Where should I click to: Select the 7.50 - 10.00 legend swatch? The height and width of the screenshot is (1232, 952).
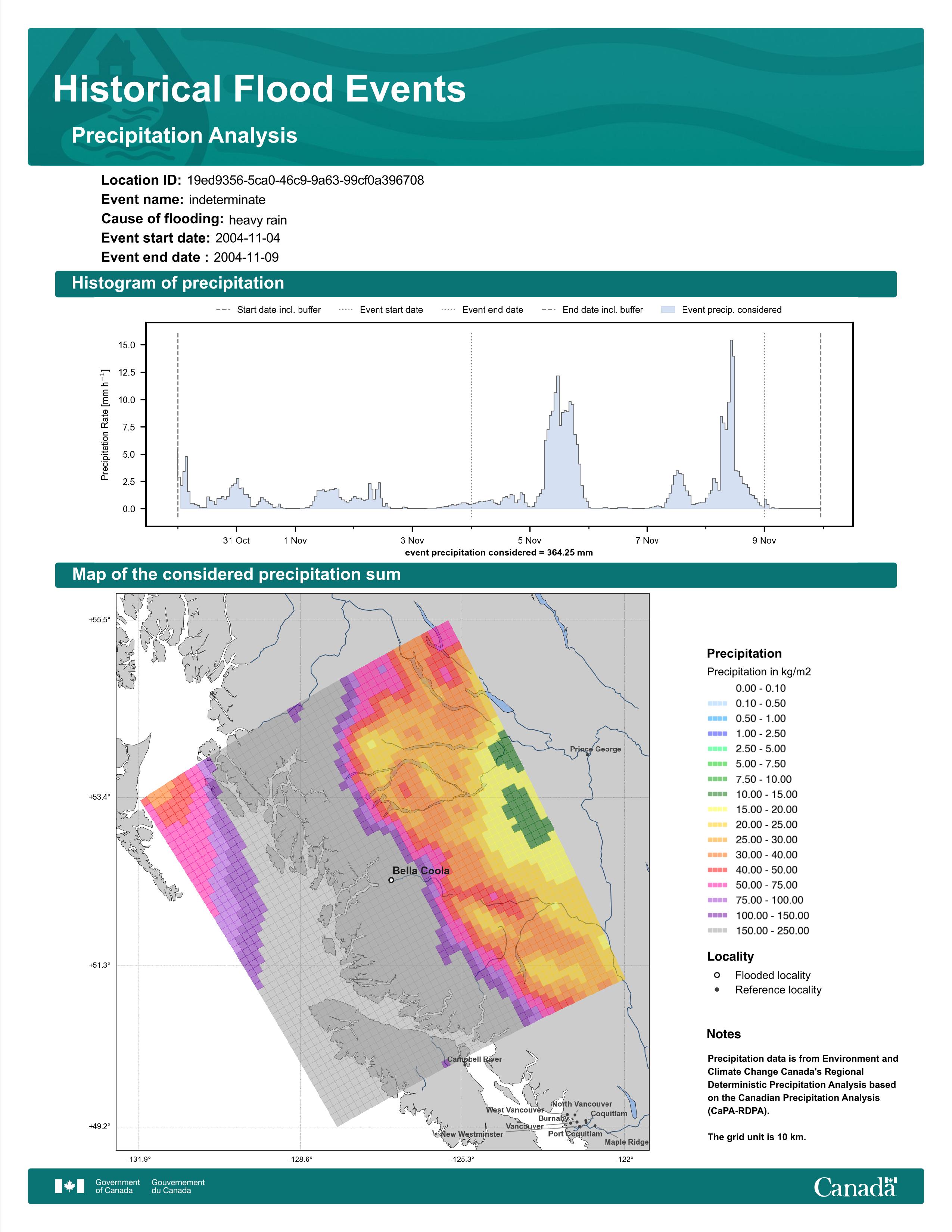[718, 779]
